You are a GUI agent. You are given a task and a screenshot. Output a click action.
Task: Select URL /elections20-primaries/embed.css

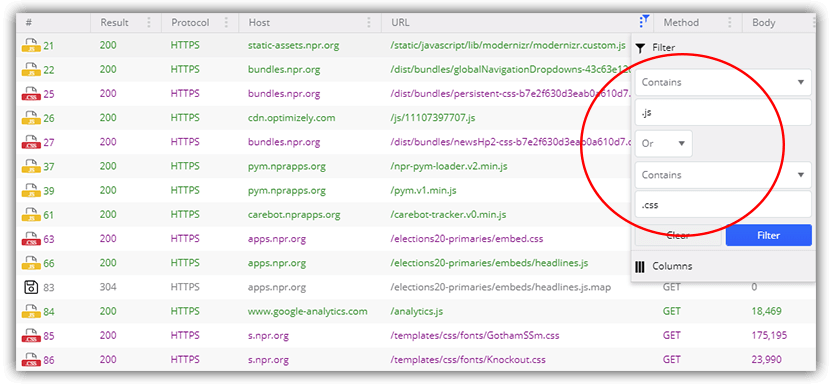pos(467,239)
